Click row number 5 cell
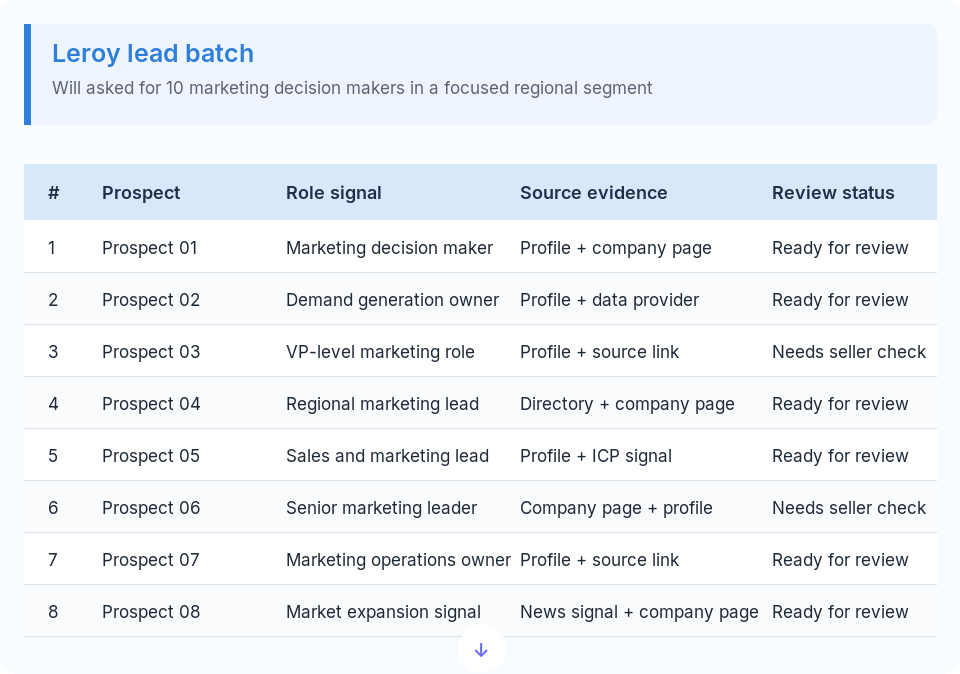Image resolution: width=960 pixels, height=674 pixels. click(53, 456)
